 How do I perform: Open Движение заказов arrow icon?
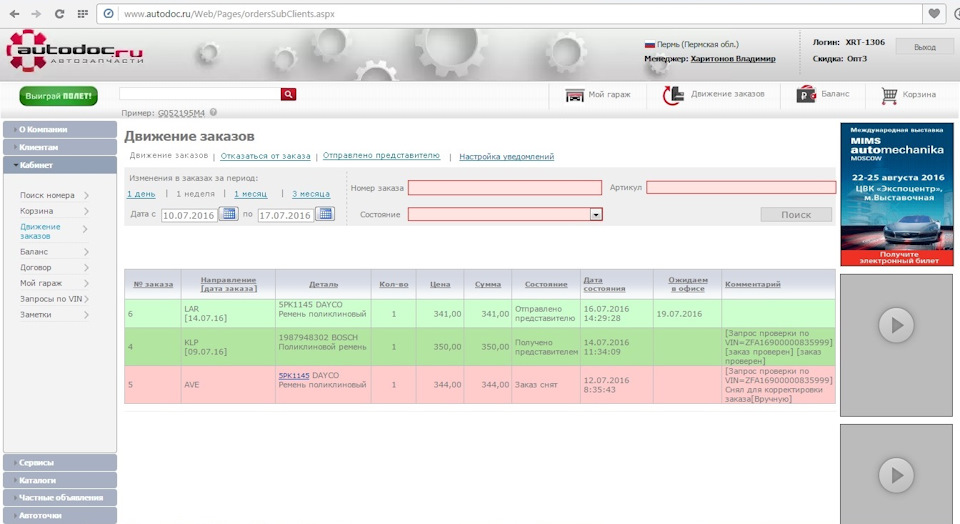coord(673,95)
